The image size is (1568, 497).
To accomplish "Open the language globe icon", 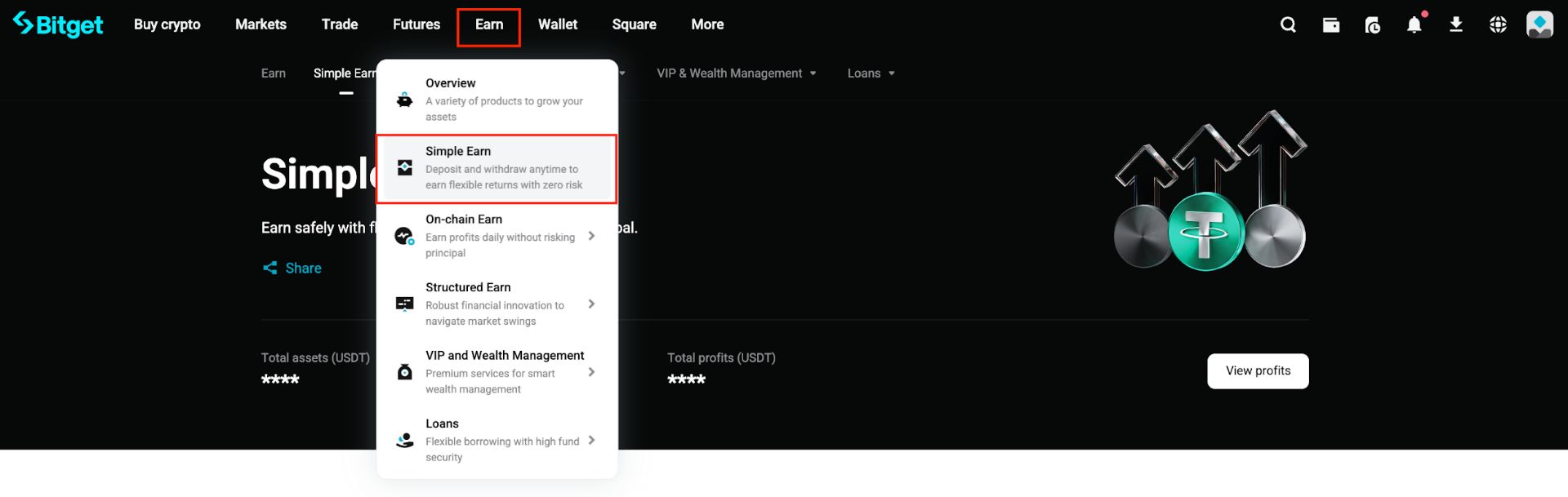I will tap(1498, 24).
